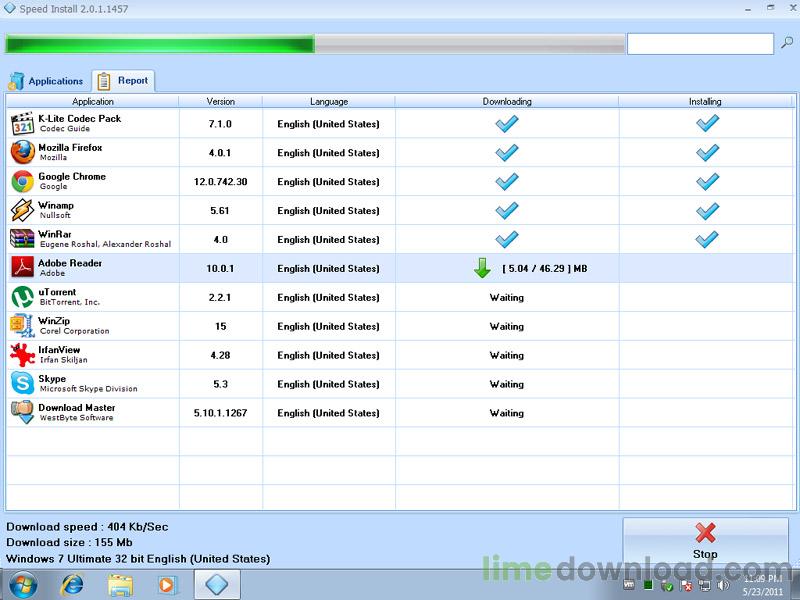
Task: Click inside the search input field
Action: [700, 44]
